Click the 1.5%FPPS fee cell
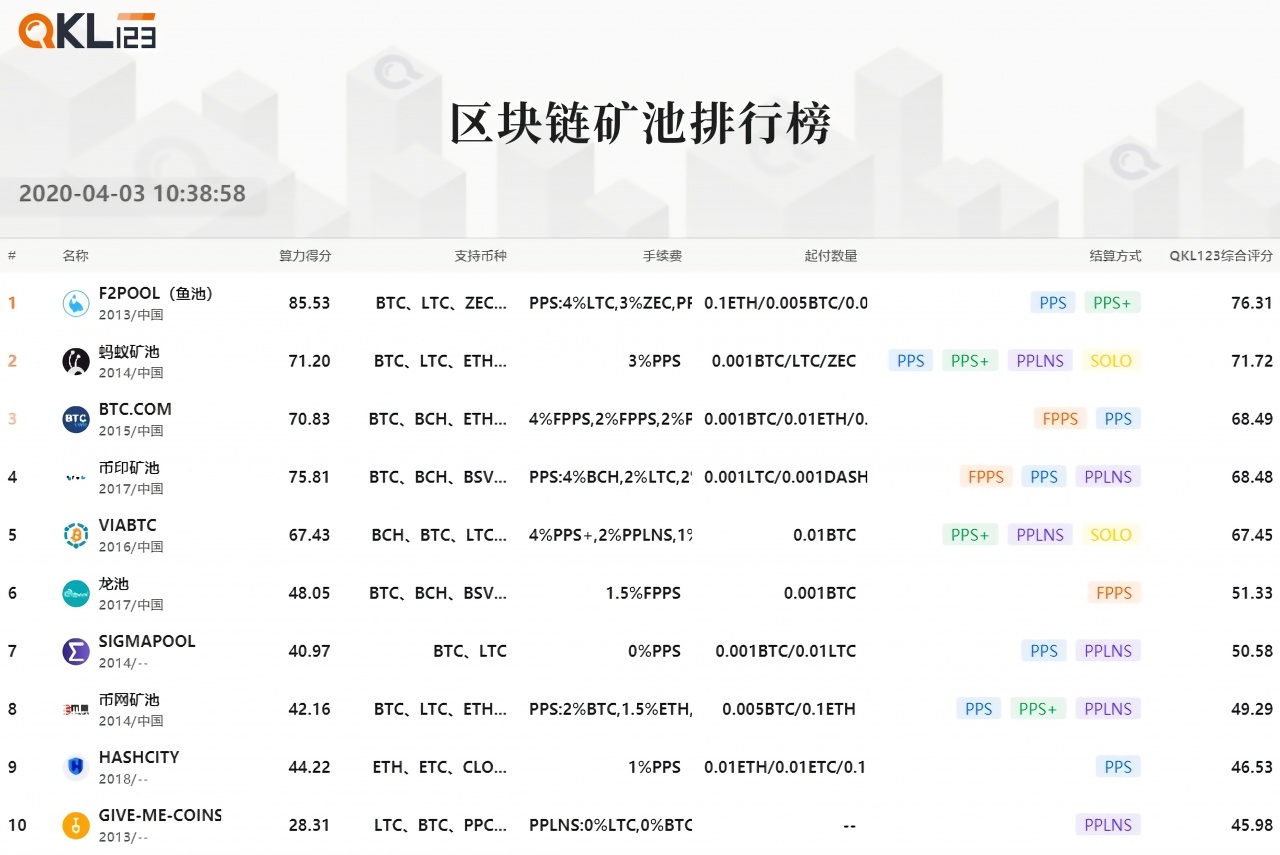 (643, 593)
